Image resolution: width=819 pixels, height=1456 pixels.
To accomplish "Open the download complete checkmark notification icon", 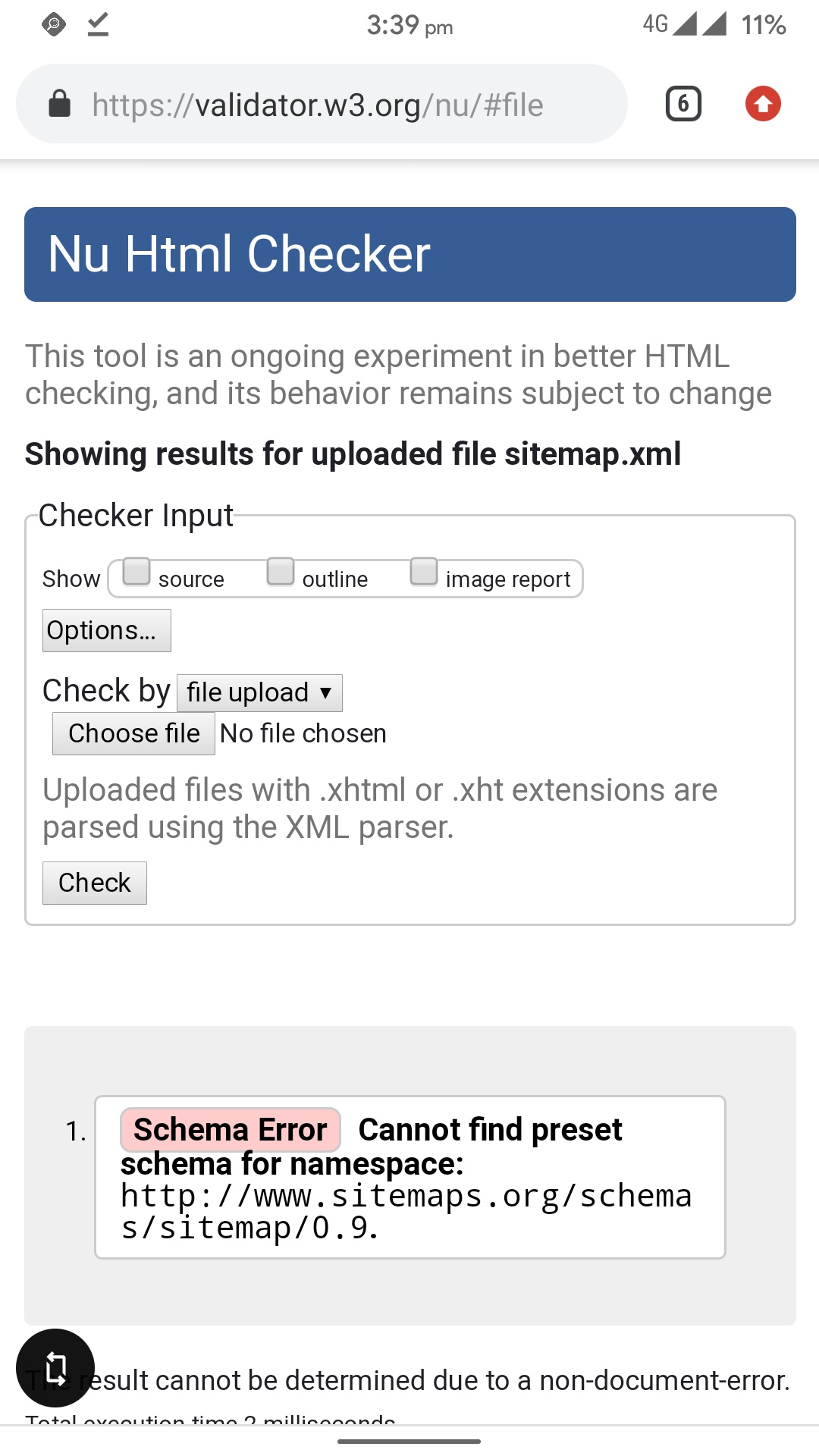I will point(98,24).
